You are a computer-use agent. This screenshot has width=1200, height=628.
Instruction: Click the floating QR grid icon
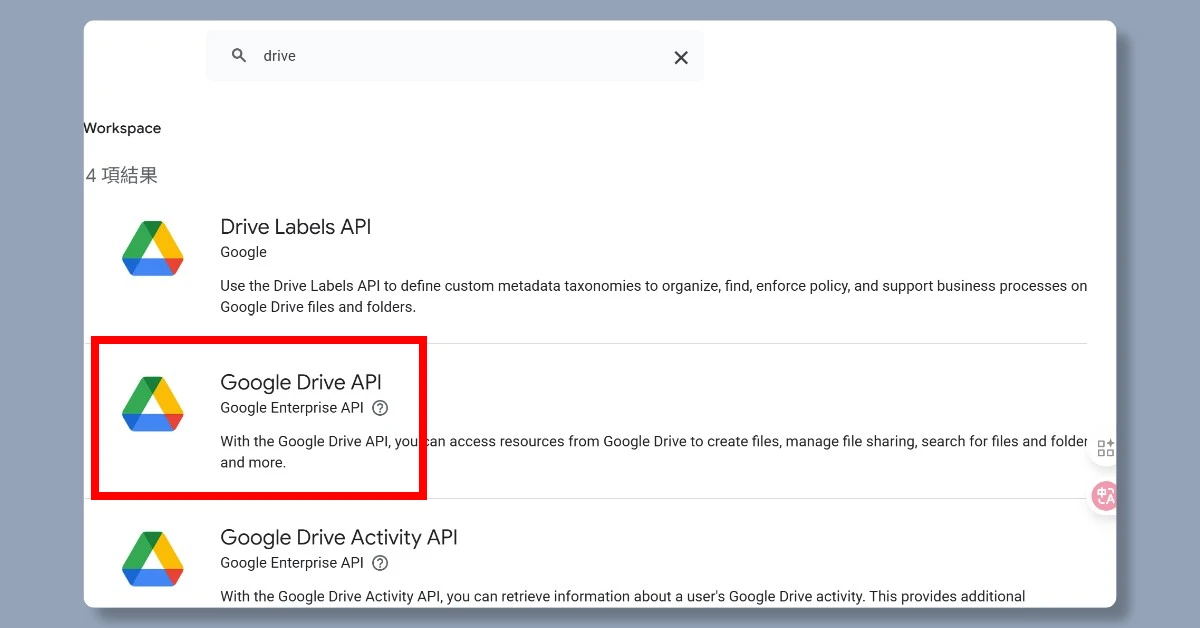1105,448
